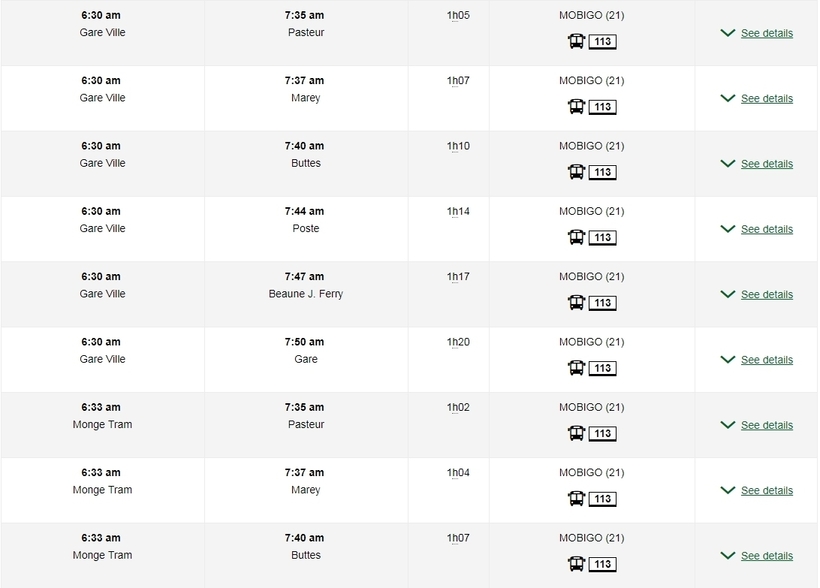820x588 pixels.
Task: Expand chevron for the 1h02 Monge Tram trip
Action: click(727, 425)
